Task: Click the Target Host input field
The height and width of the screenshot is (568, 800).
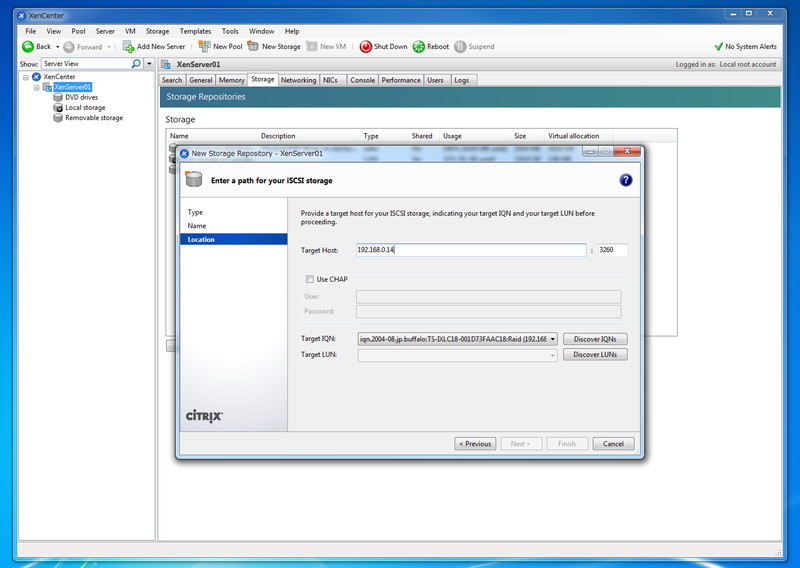Action: coord(471,250)
